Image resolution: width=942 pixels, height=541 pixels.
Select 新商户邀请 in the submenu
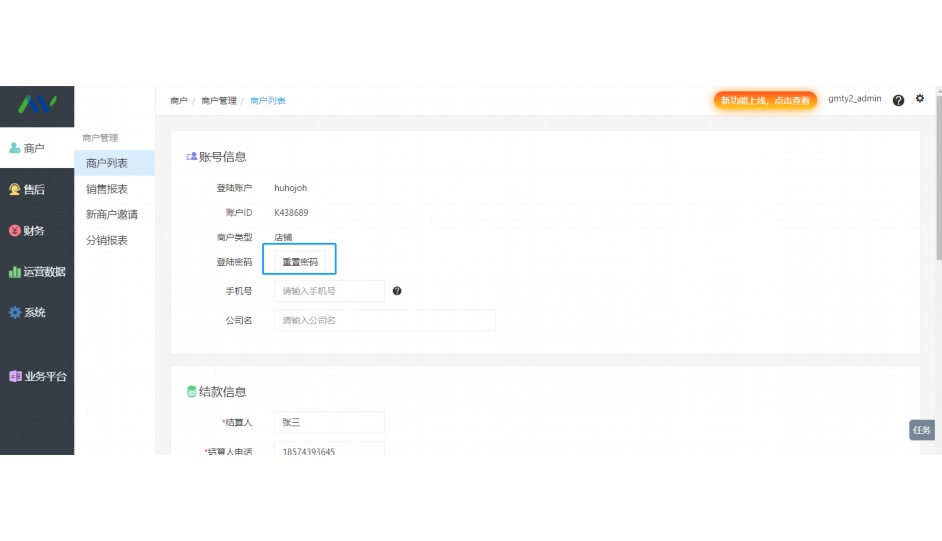[x=114, y=214]
